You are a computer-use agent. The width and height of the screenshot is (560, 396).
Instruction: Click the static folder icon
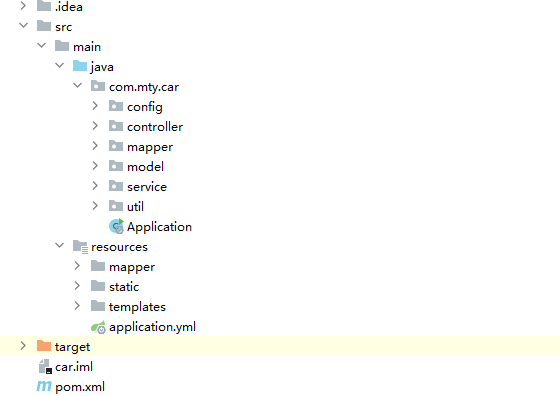98,286
